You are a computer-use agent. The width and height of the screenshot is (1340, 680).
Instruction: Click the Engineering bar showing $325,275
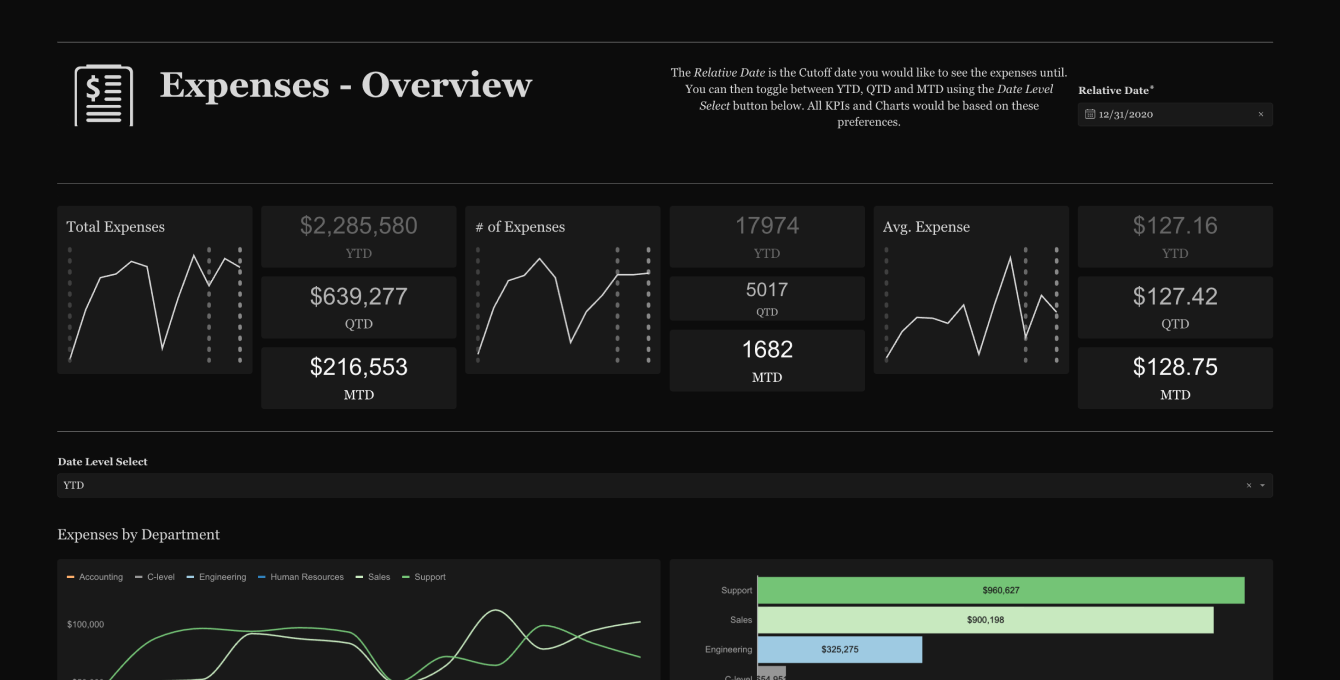coord(840,650)
